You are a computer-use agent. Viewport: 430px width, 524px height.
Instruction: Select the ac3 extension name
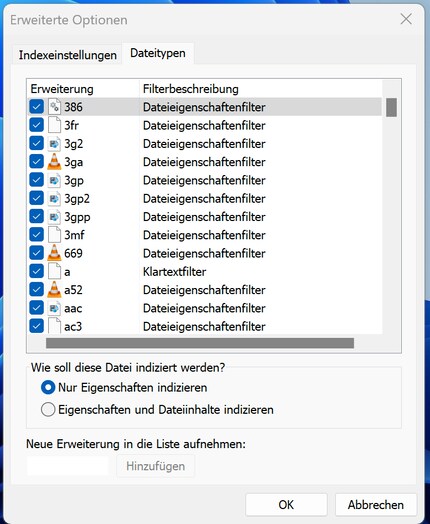(73, 326)
